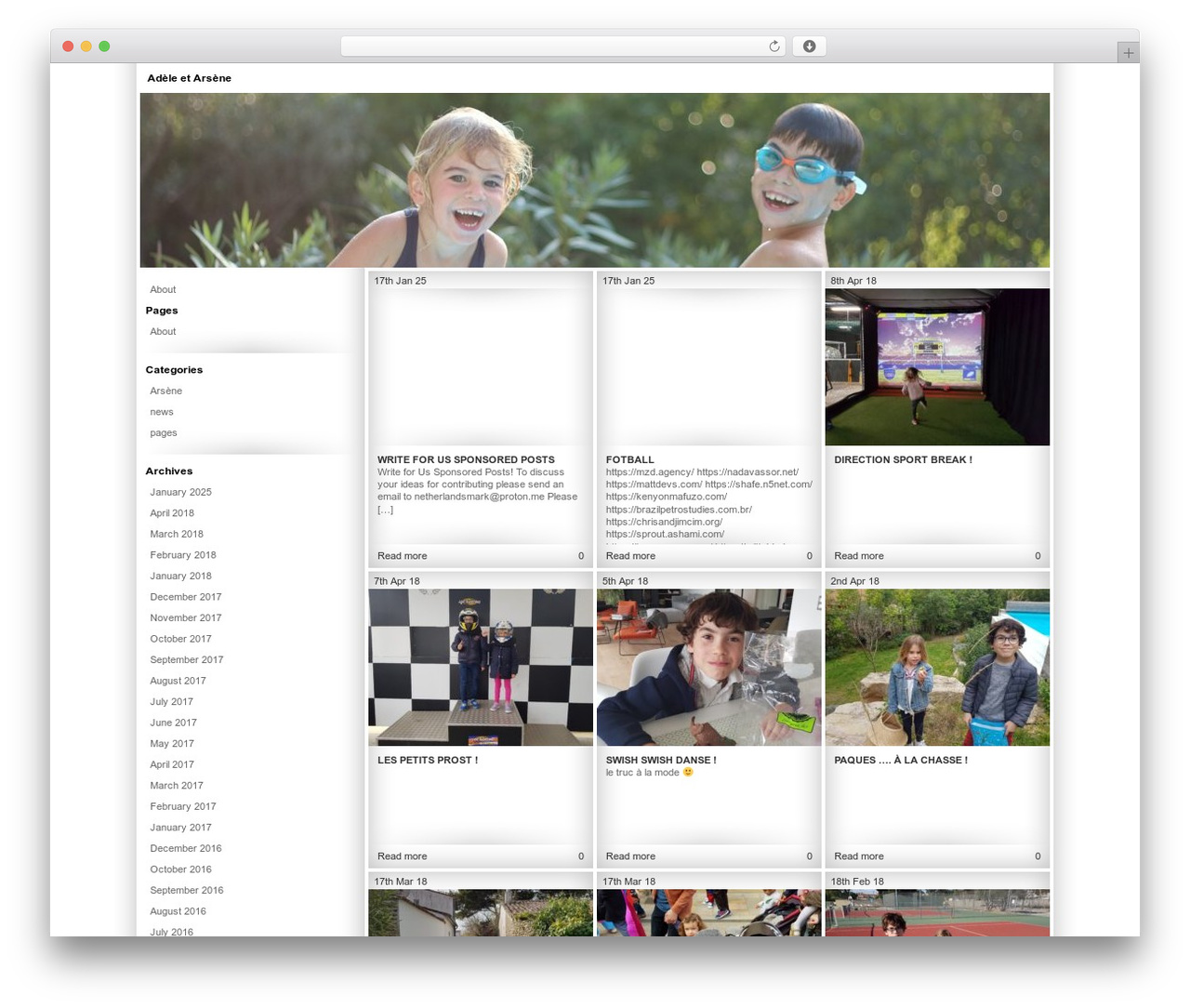Open Swish Swish Danse post thumbnail

point(708,668)
